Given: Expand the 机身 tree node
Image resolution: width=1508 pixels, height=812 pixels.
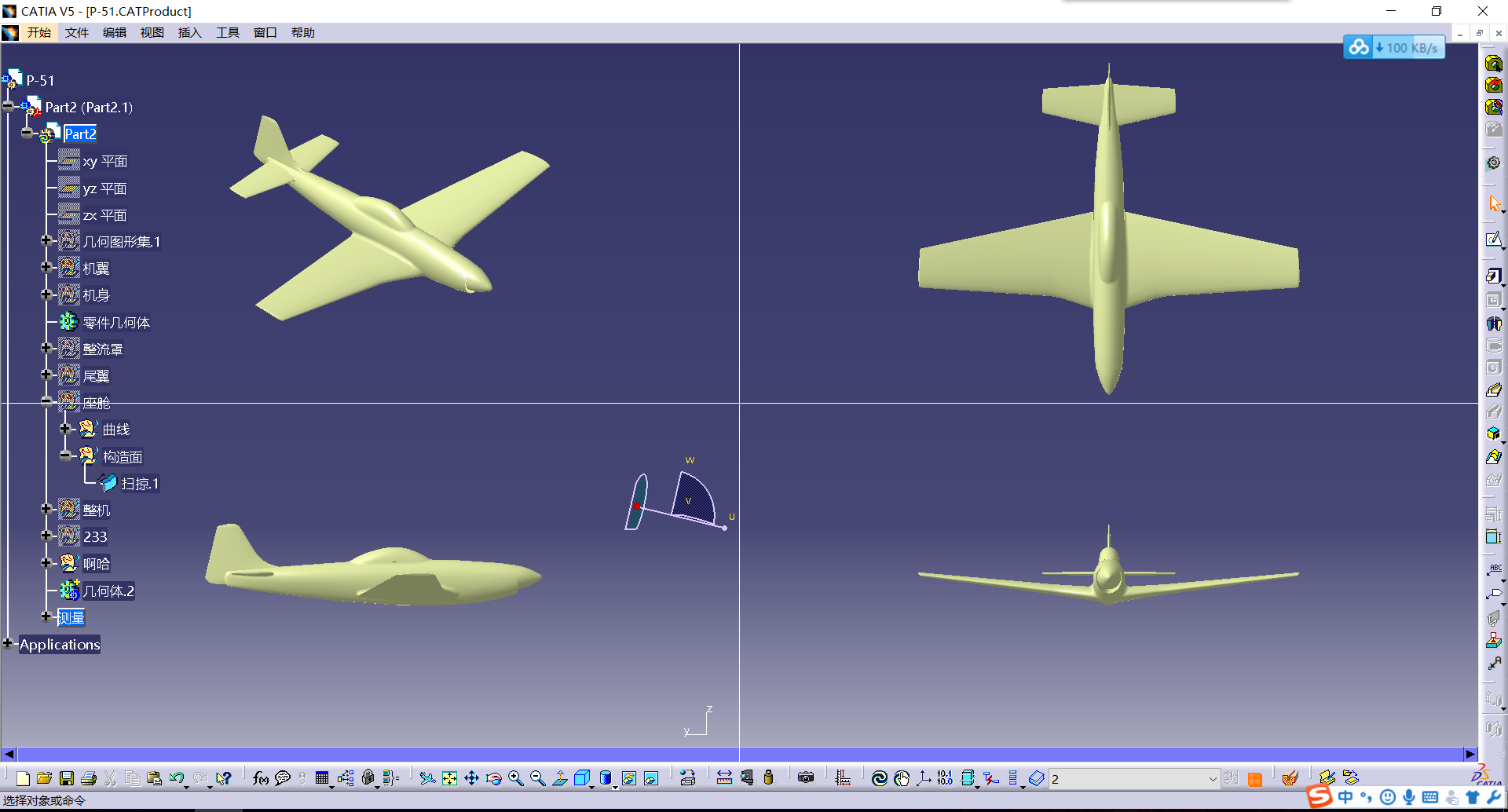Looking at the screenshot, I should tap(46, 294).
